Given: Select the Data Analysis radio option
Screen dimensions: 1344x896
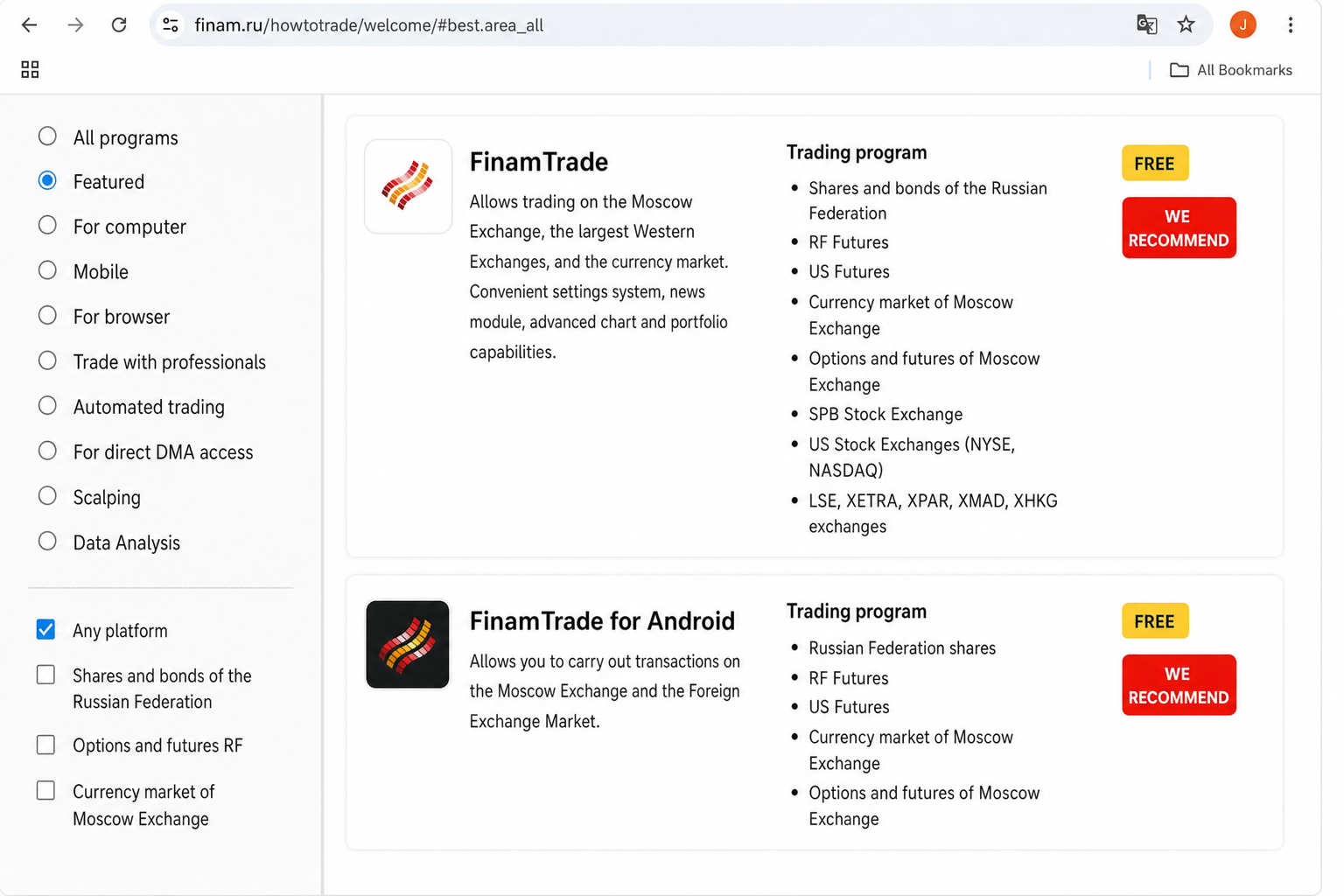Looking at the screenshot, I should click(x=47, y=542).
